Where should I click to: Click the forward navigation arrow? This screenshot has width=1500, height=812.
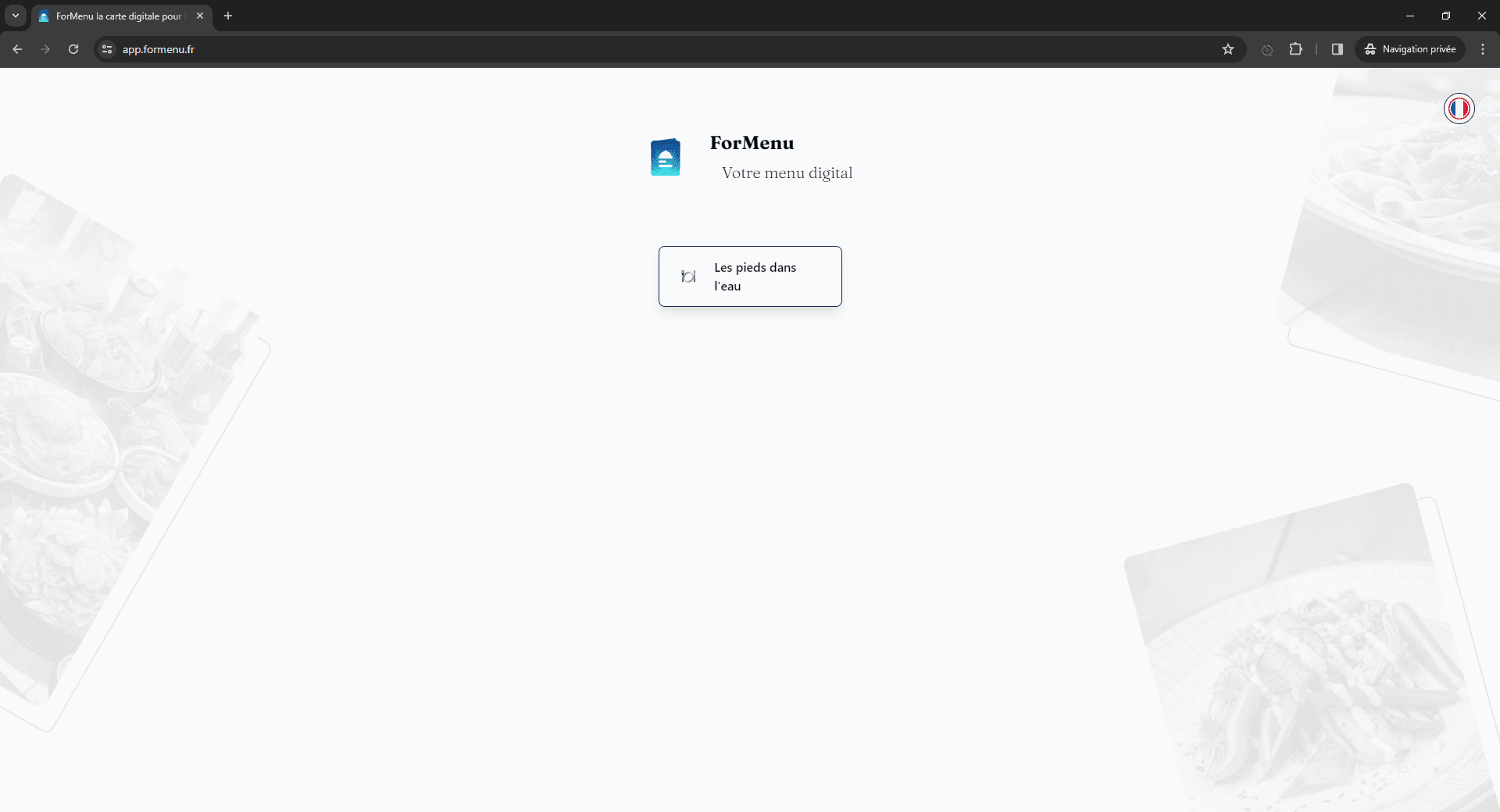click(45, 49)
